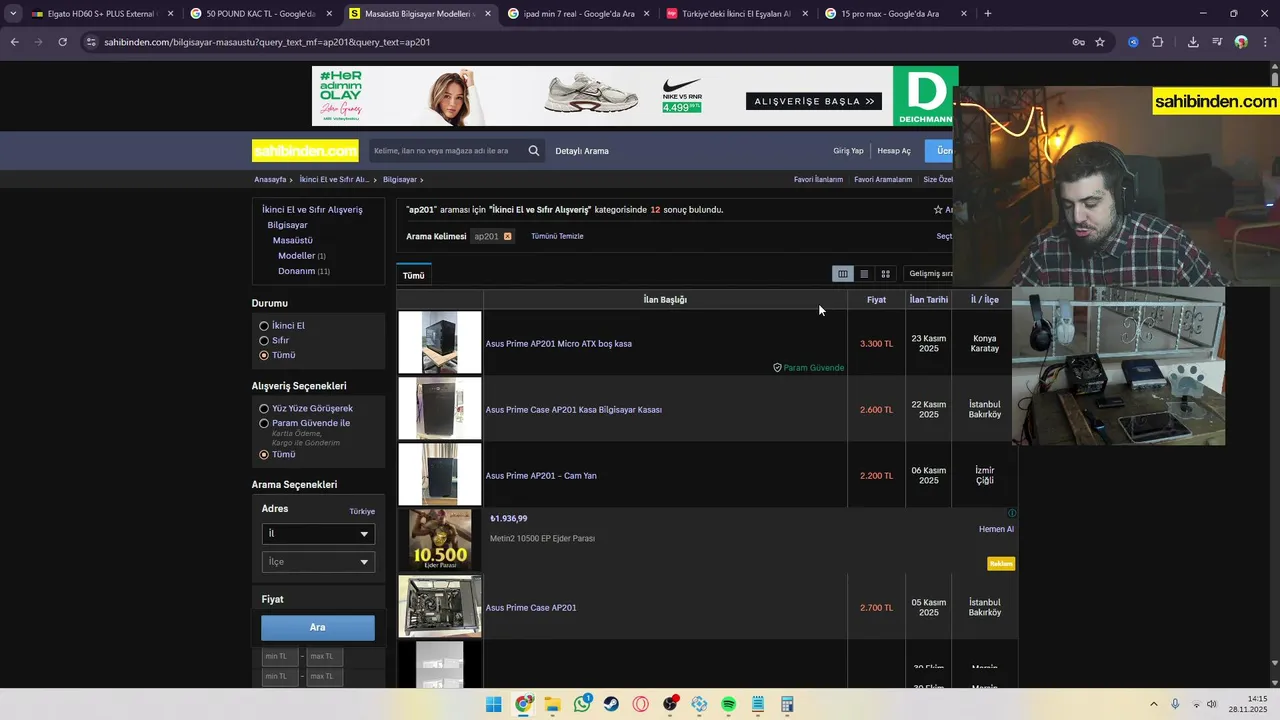This screenshot has width=1280, height=720.
Task: Click Hemen Al on Metin2 ad
Action: pyautogui.click(x=996, y=529)
